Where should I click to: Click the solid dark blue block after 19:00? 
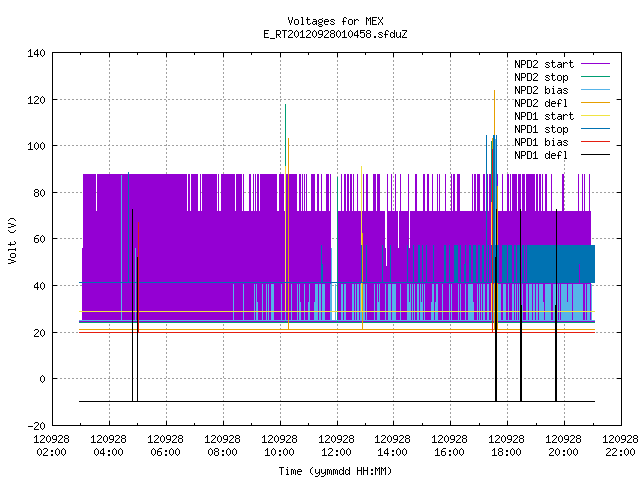click(x=561, y=264)
